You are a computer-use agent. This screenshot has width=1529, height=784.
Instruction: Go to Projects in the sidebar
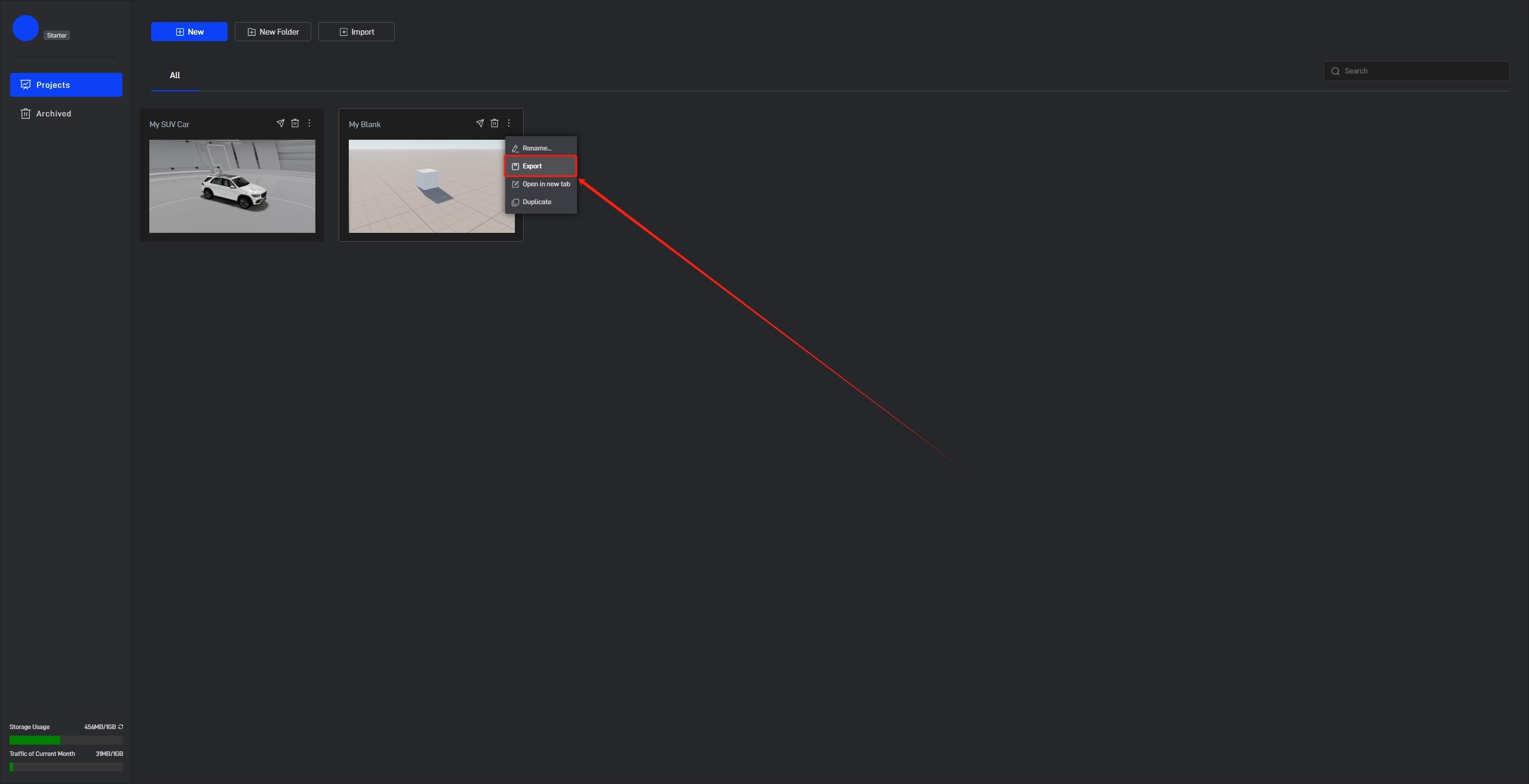point(66,85)
